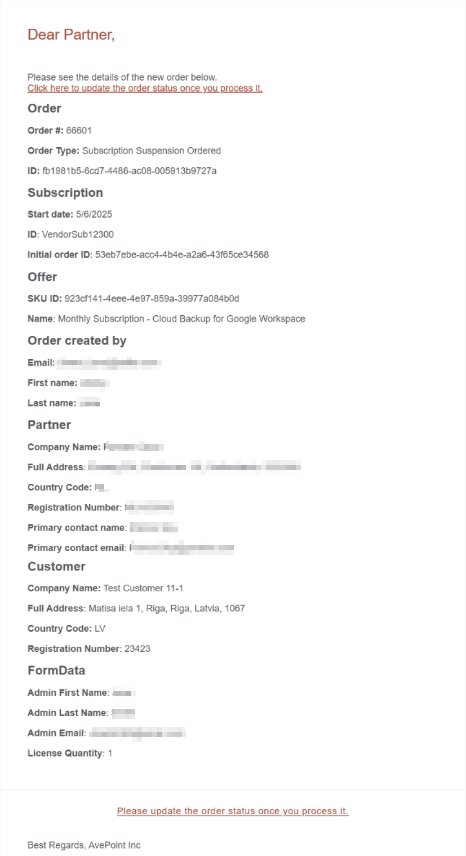Click the customer registration number 23423
Viewport: 466px width, 856px height.
[x=137, y=649]
